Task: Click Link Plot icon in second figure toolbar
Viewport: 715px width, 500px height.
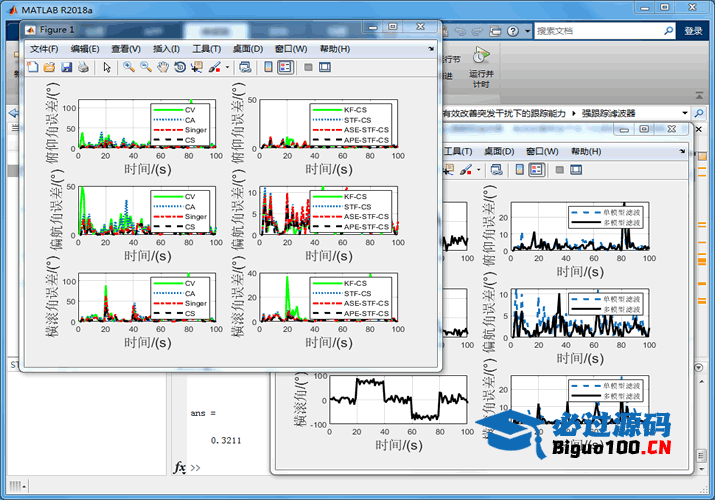Action: click(497, 170)
